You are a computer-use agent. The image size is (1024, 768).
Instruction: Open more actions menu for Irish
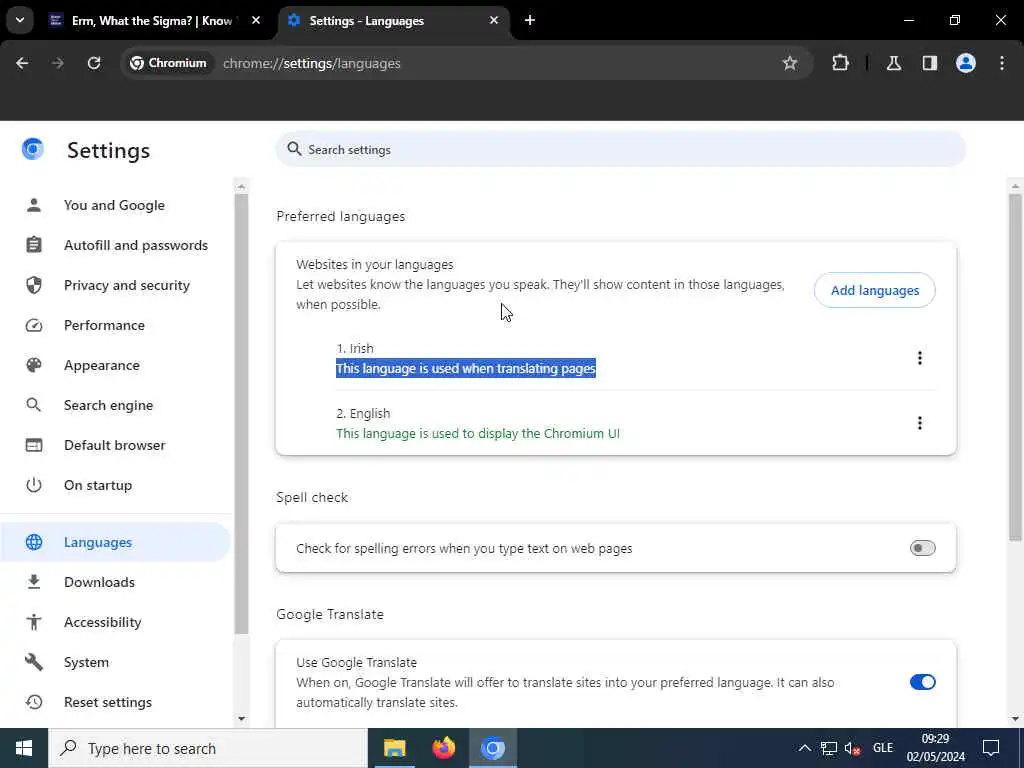pos(920,358)
